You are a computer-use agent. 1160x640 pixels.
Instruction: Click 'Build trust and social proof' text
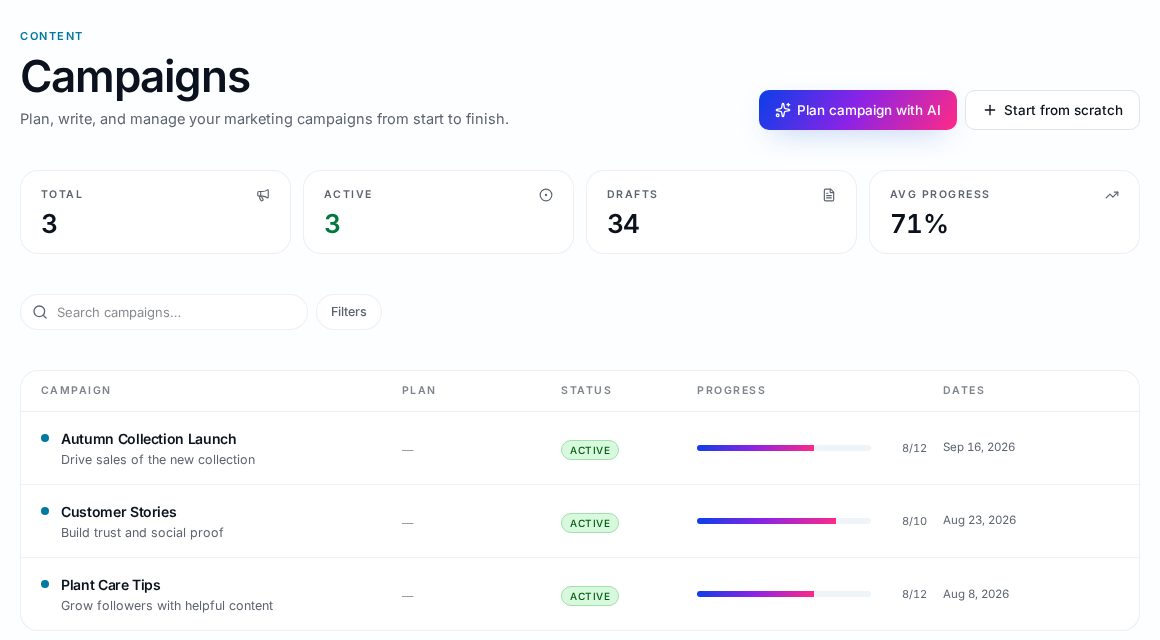142,533
